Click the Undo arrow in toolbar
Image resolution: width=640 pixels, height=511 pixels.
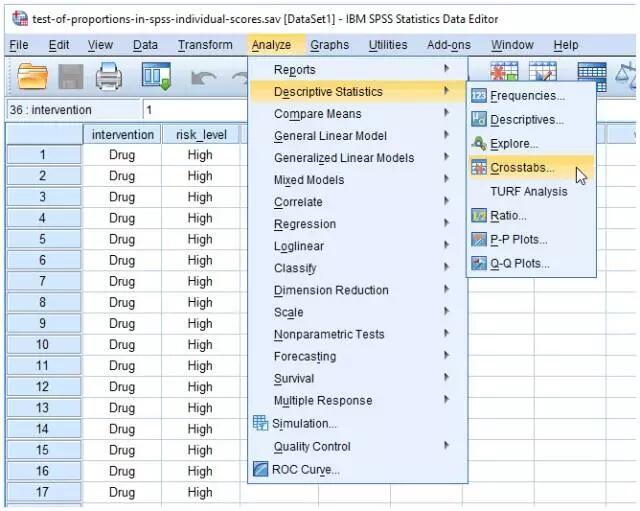click(203, 77)
